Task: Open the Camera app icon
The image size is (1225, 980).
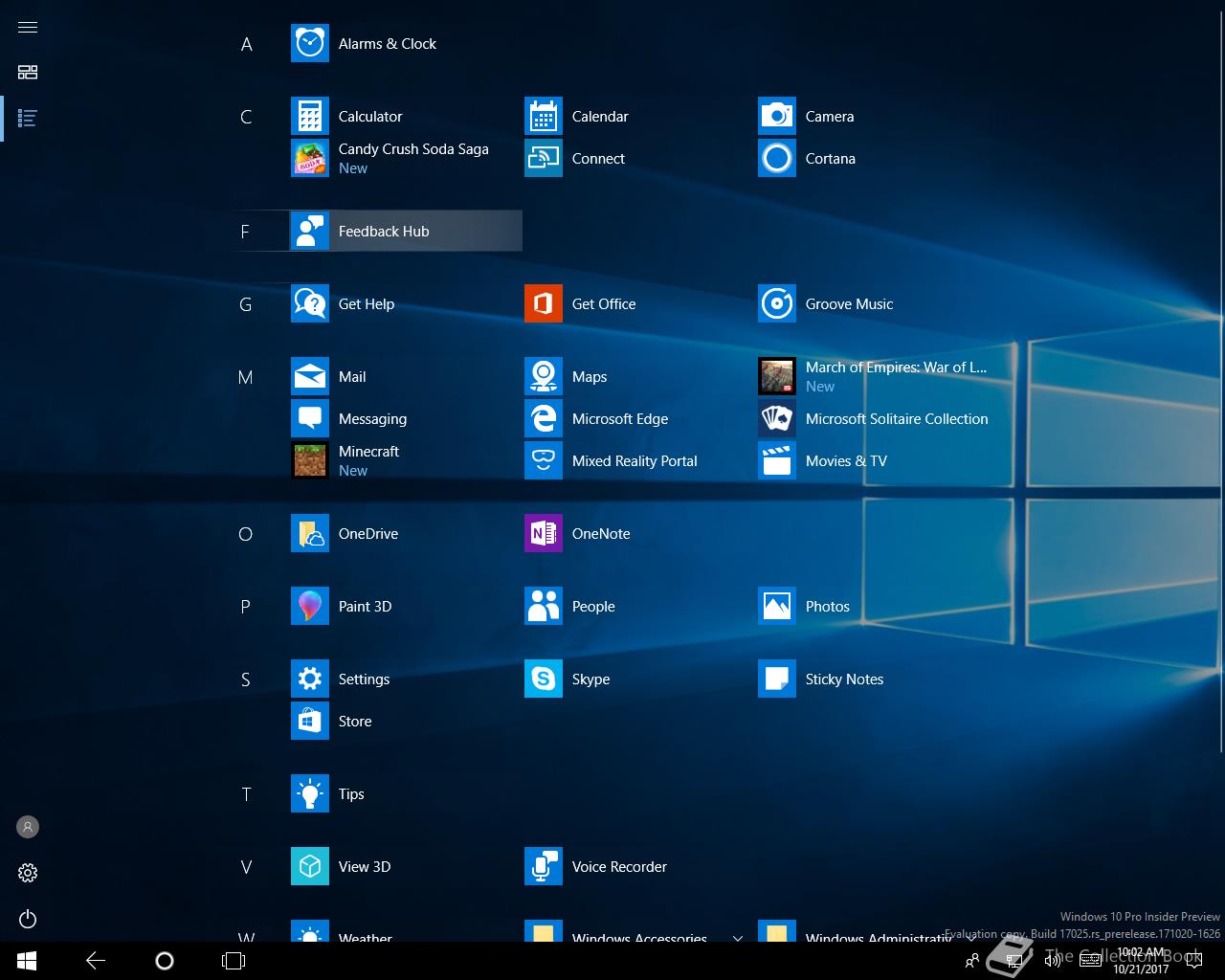Action: pyautogui.click(x=777, y=117)
